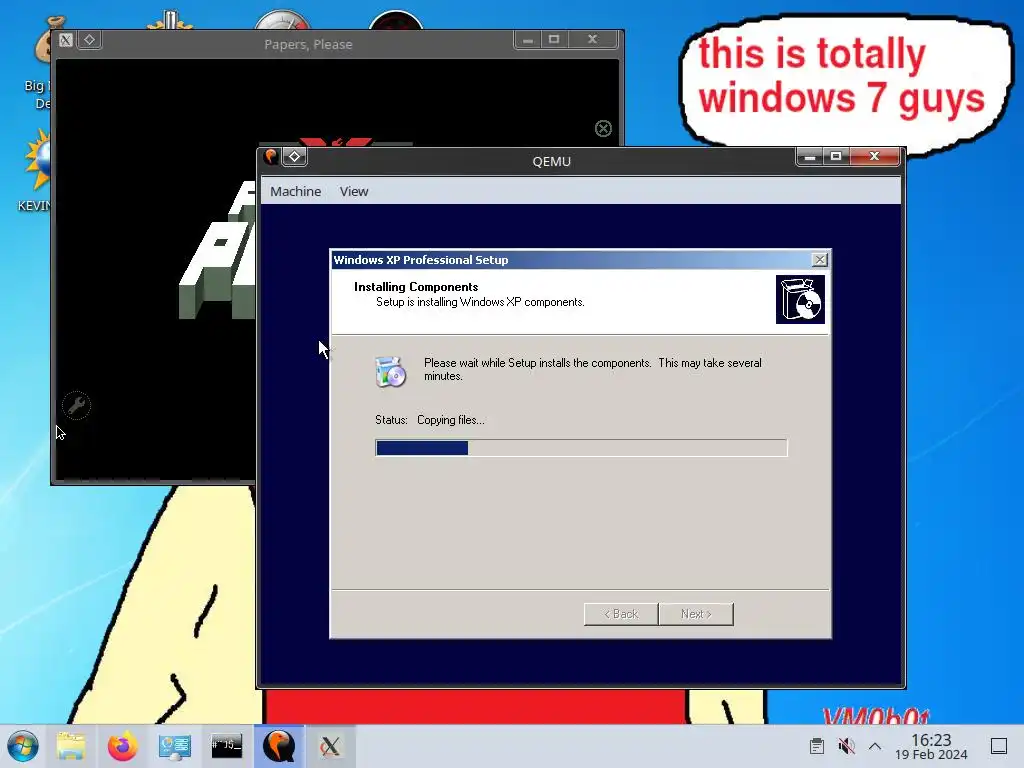Launch Firefox from the taskbar
1024x768 pixels.
tap(122, 746)
